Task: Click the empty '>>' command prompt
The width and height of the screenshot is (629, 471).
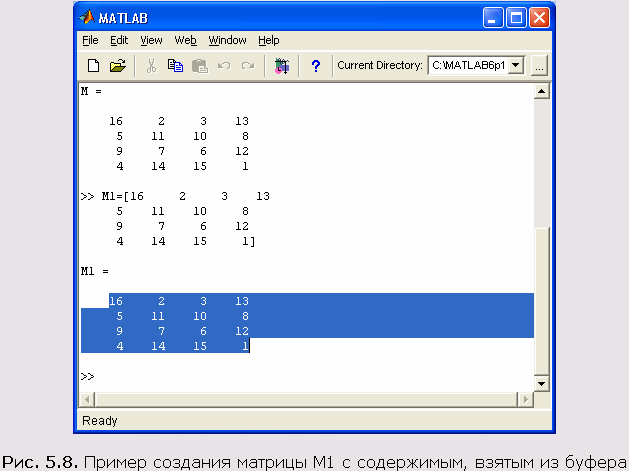Action: [x=87, y=376]
